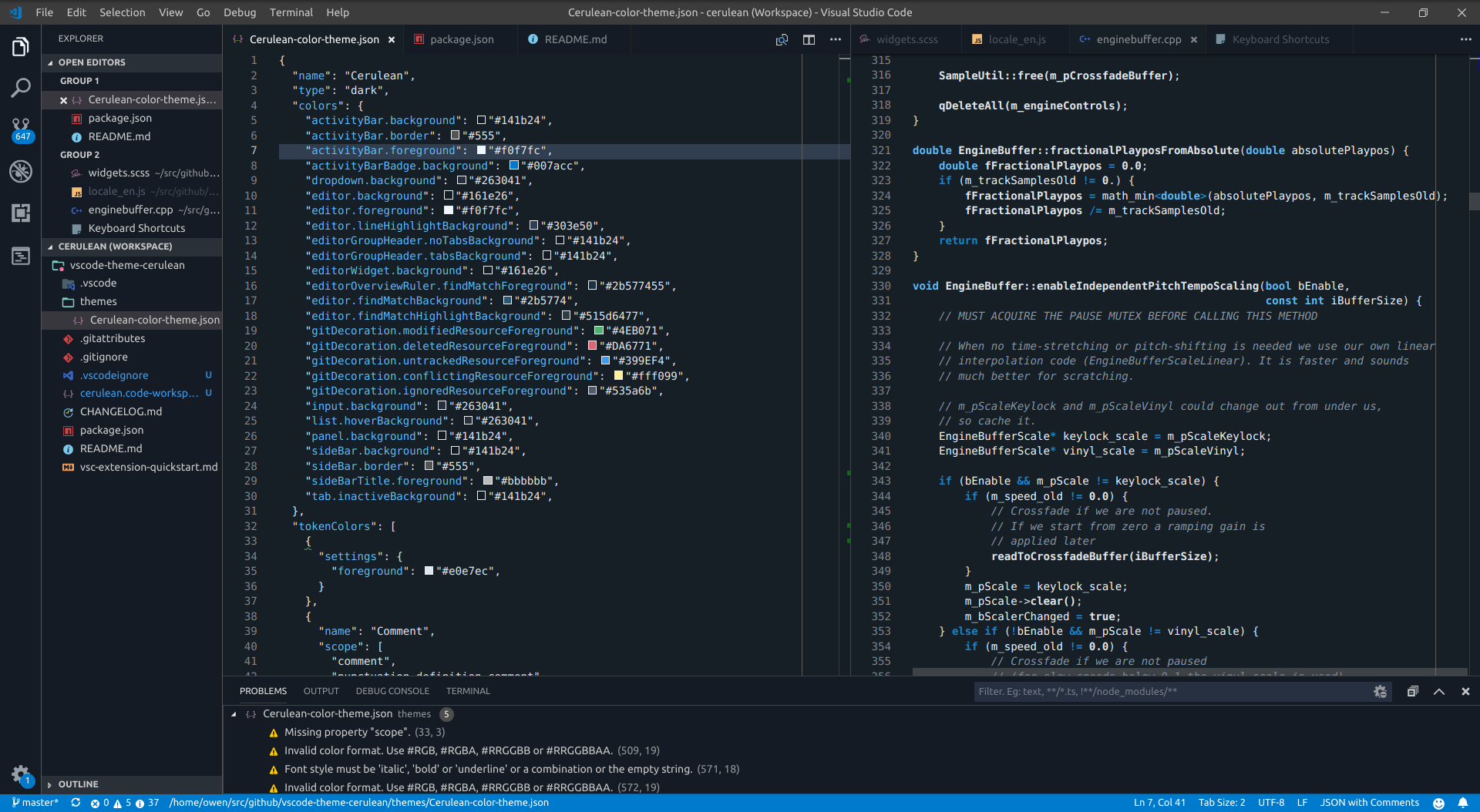Open the Extensions view icon
The width and height of the screenshot is (1480, 812).
[x=21, y=213]
